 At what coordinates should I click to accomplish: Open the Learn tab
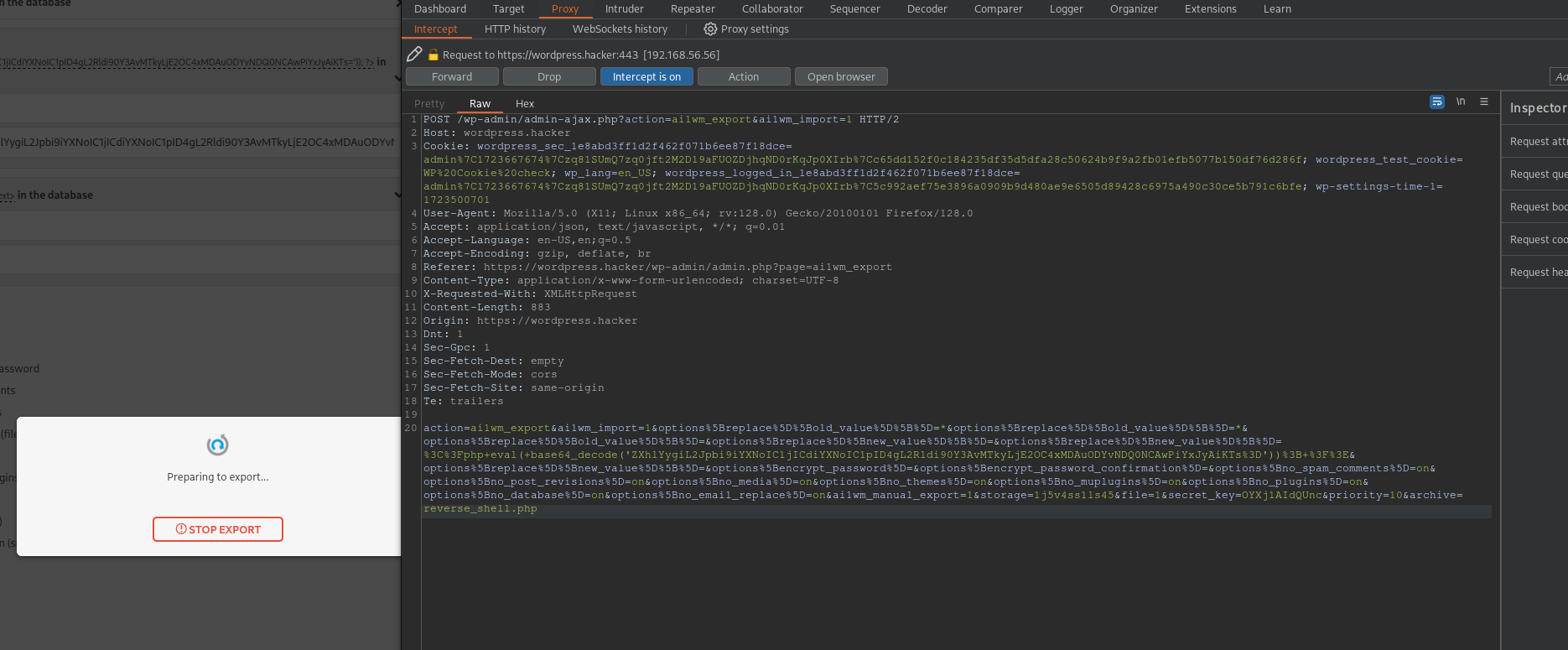pyautogui.click(x=1277, y=9)
